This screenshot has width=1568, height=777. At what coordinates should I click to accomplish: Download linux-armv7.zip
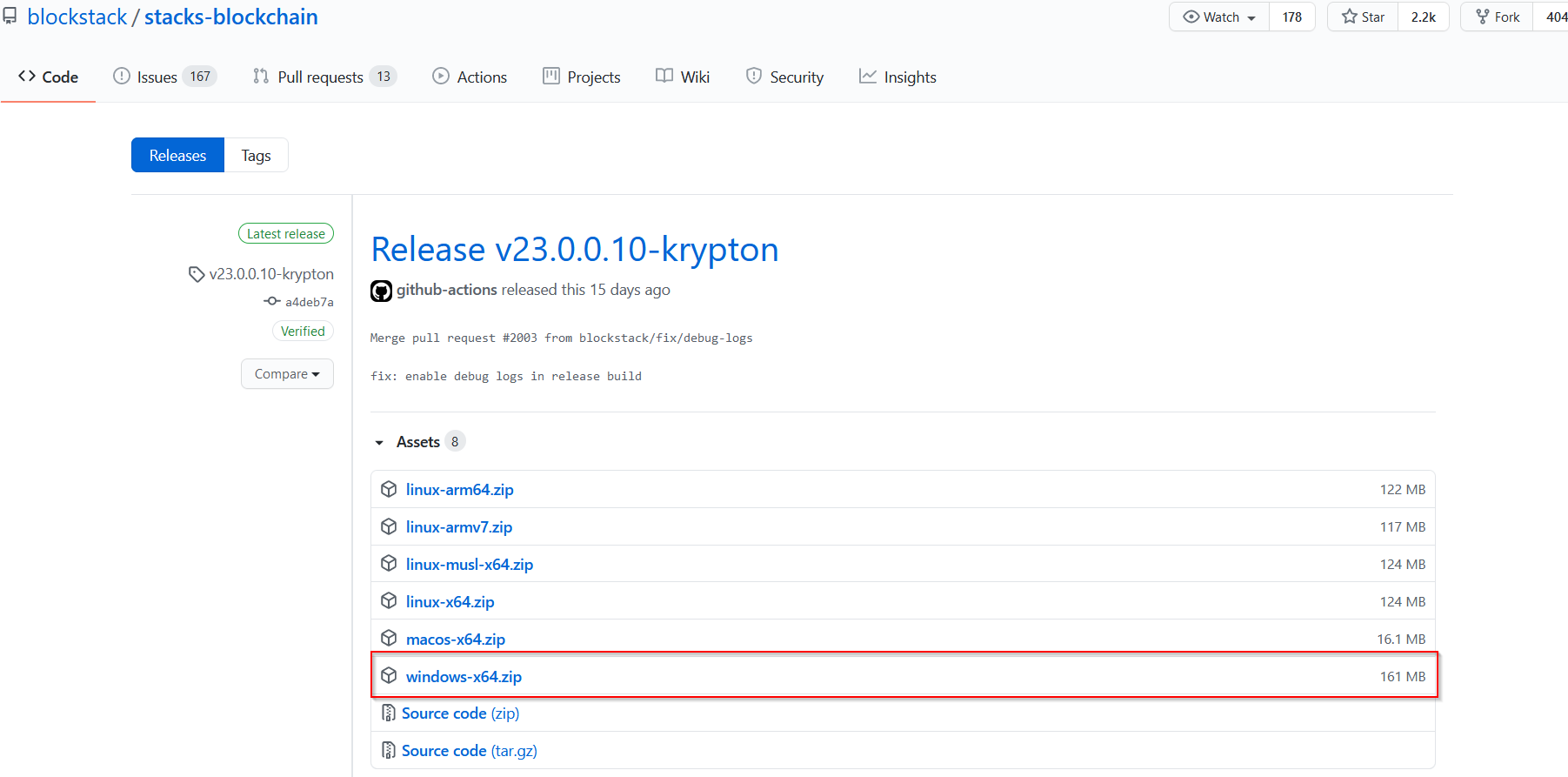click(459, 526)
